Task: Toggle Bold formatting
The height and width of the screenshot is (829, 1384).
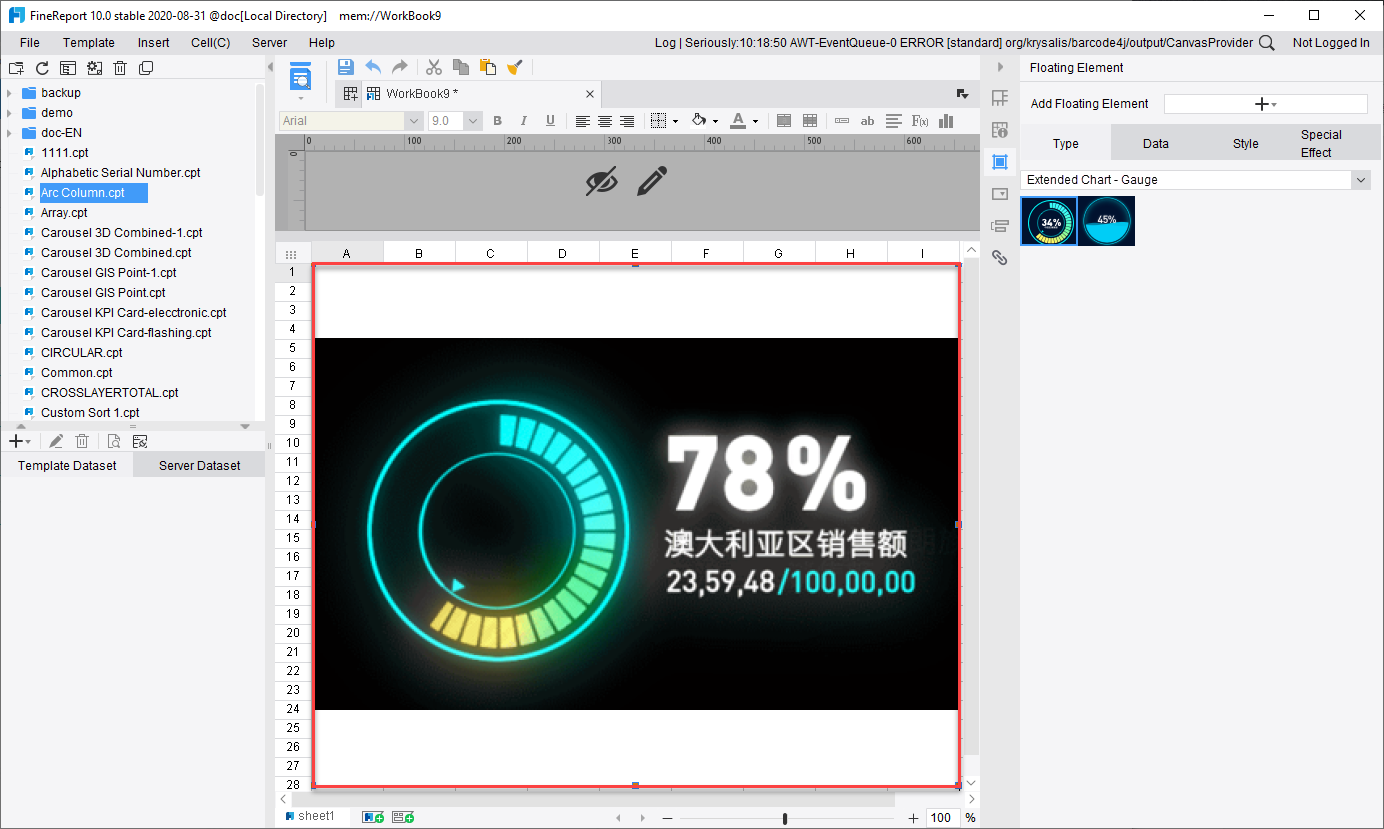Action: point(497,121)
